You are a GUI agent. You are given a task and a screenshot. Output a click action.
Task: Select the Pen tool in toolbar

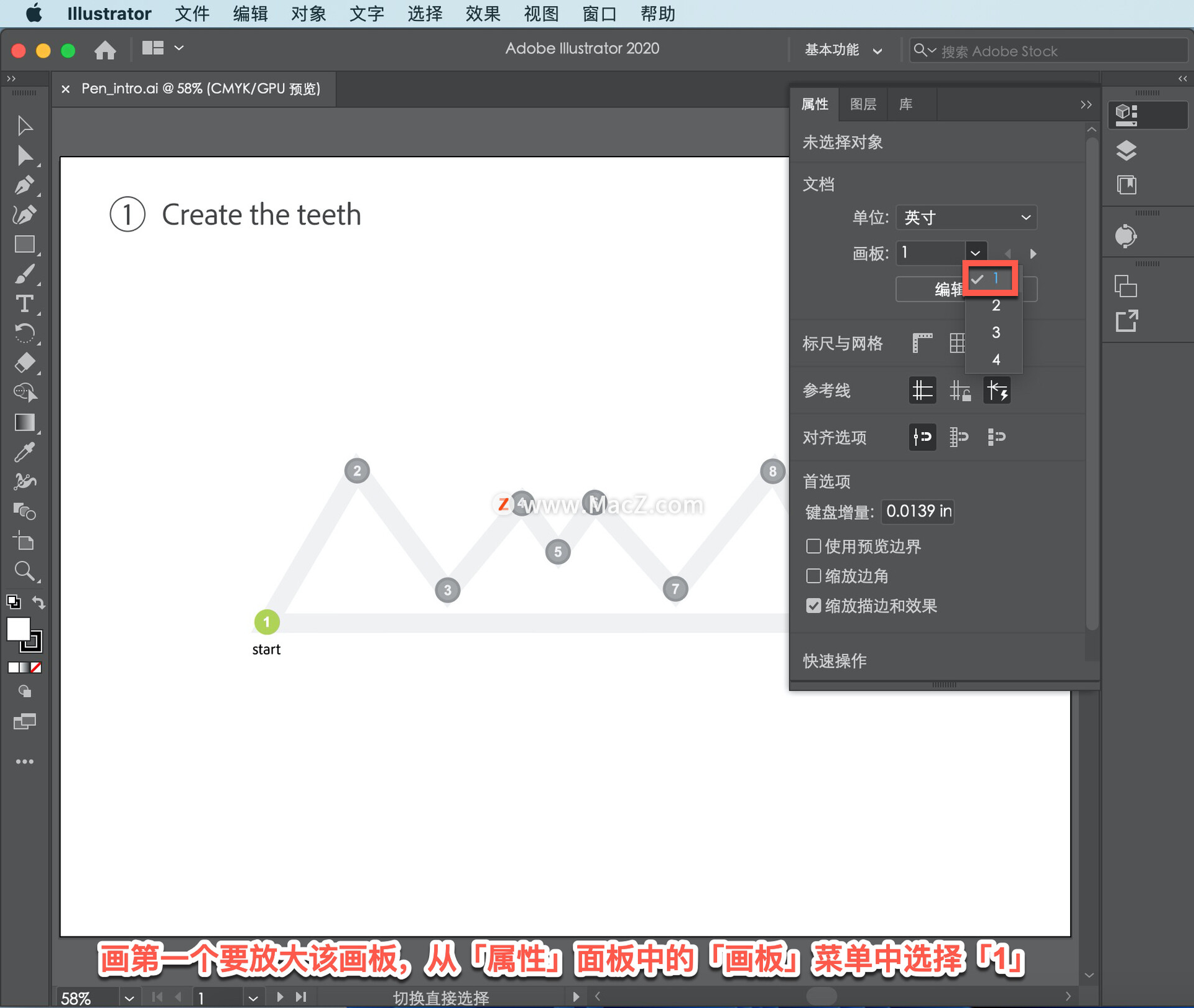pyautogui.click(x=24, y=185)
